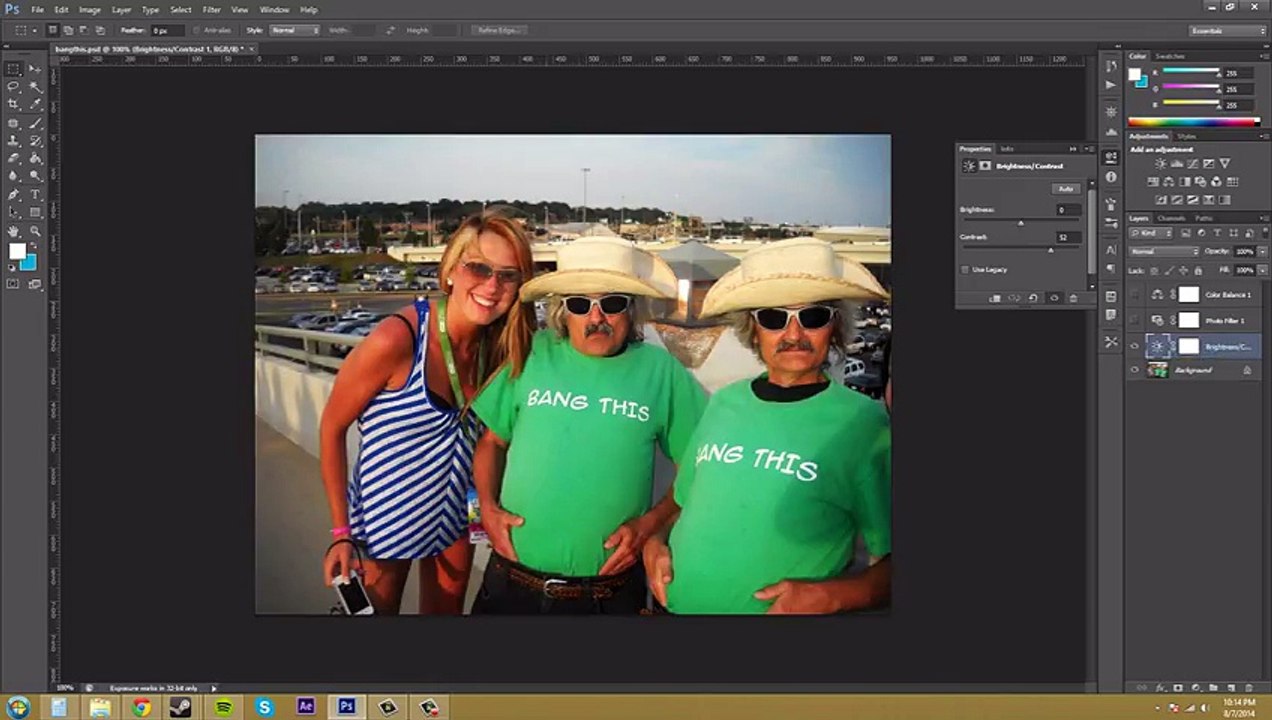Select the Move tool

35,69
